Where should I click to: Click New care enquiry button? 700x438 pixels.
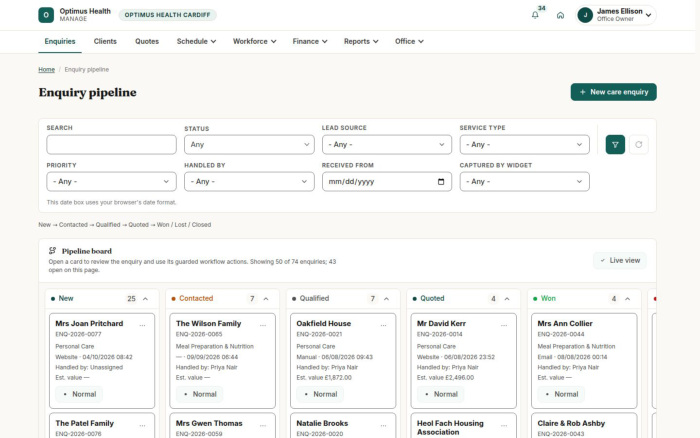coord(613,92)
